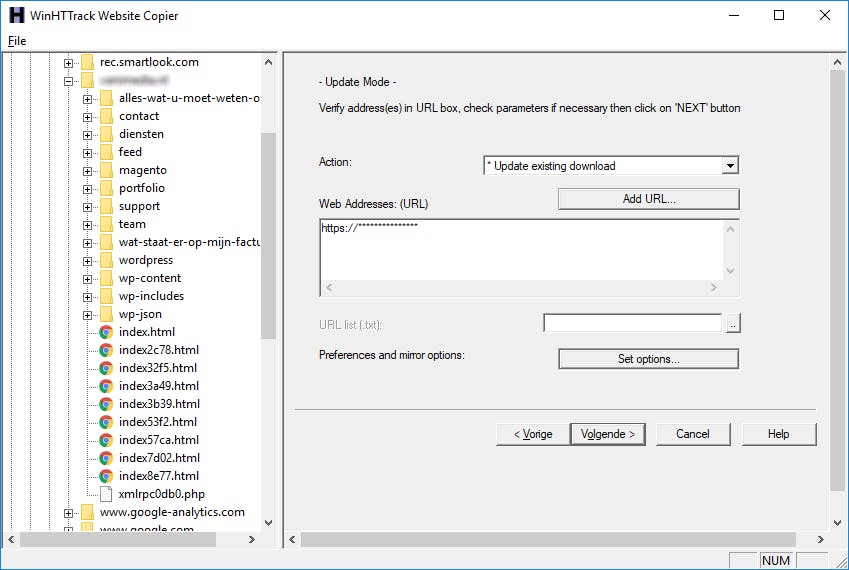Click the Chrome icon beside index.html
Viewport: 849px width, 570px height.
pos(106,332)
